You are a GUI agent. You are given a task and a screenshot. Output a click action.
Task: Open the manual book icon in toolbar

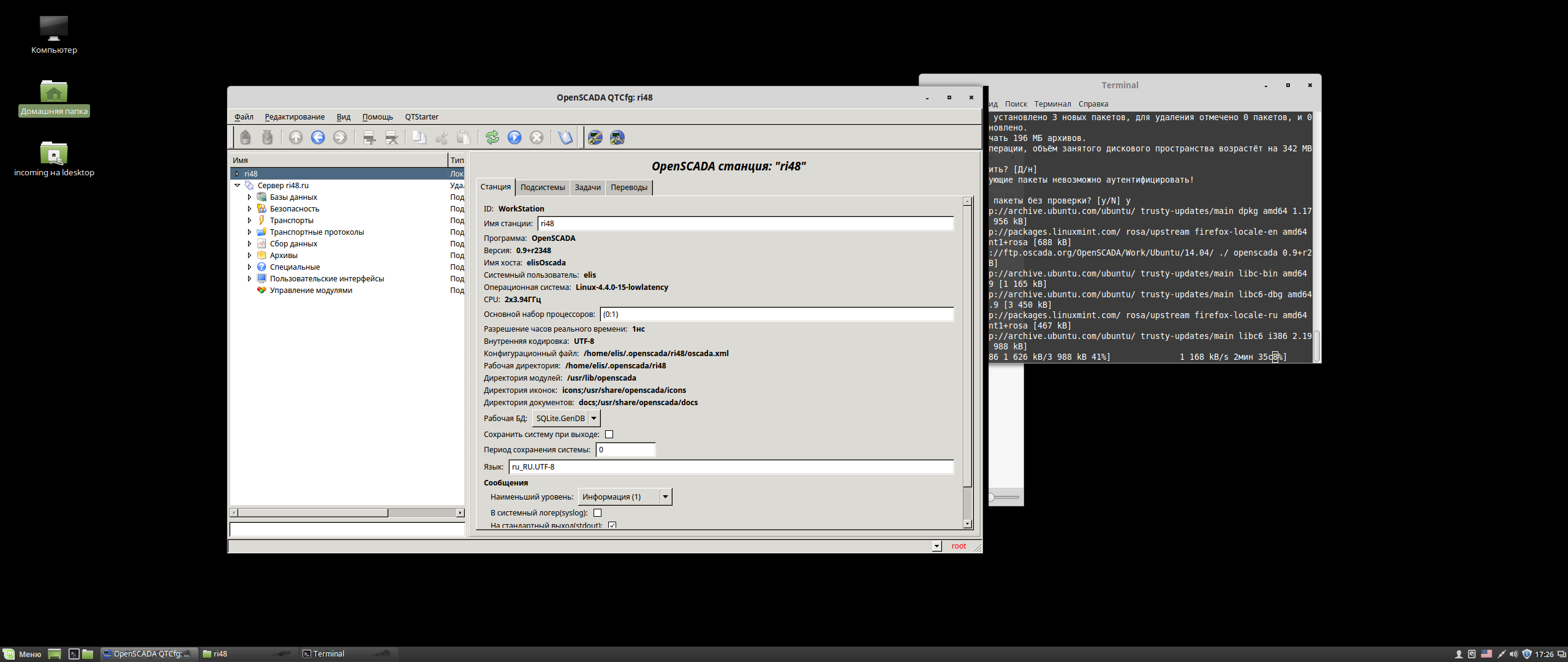(565, 137)
